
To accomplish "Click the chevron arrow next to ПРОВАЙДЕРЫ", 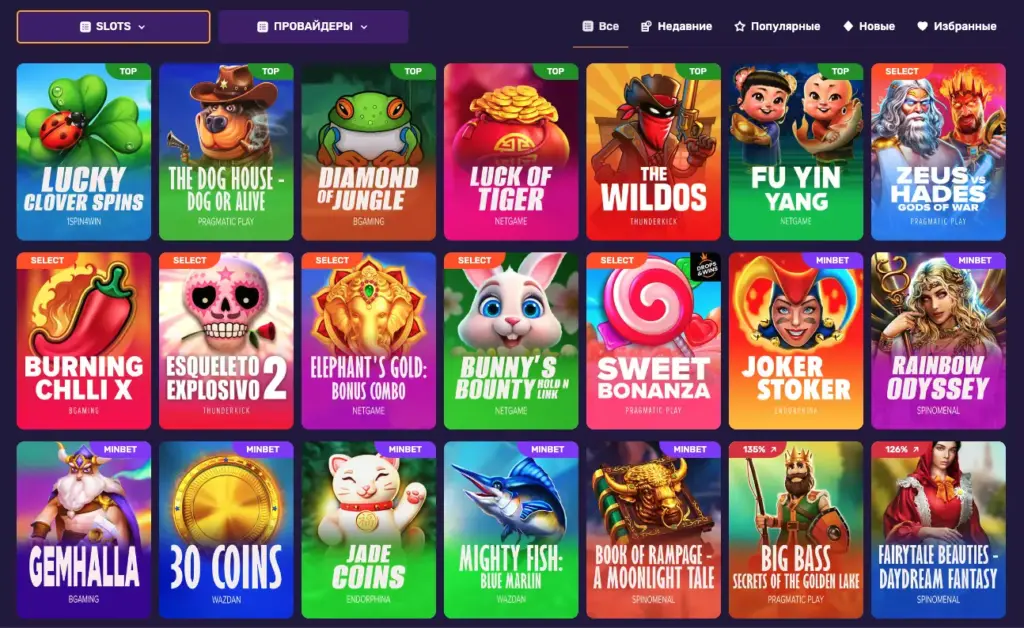I will click(364, 27).
